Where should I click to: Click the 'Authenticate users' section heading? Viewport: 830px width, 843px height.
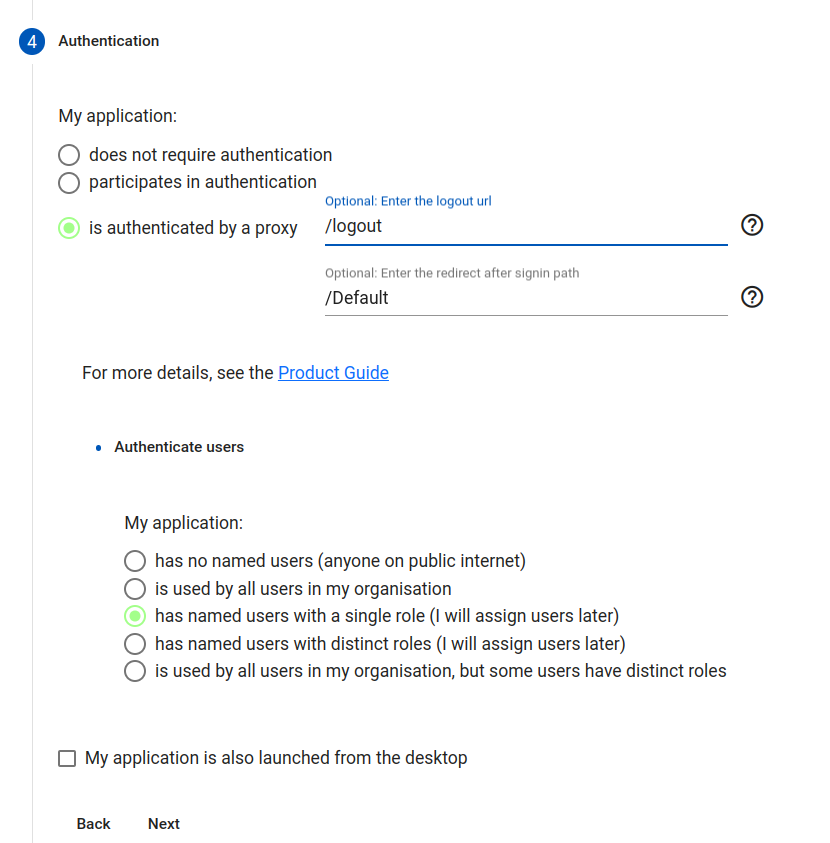[x=179, y=447]
